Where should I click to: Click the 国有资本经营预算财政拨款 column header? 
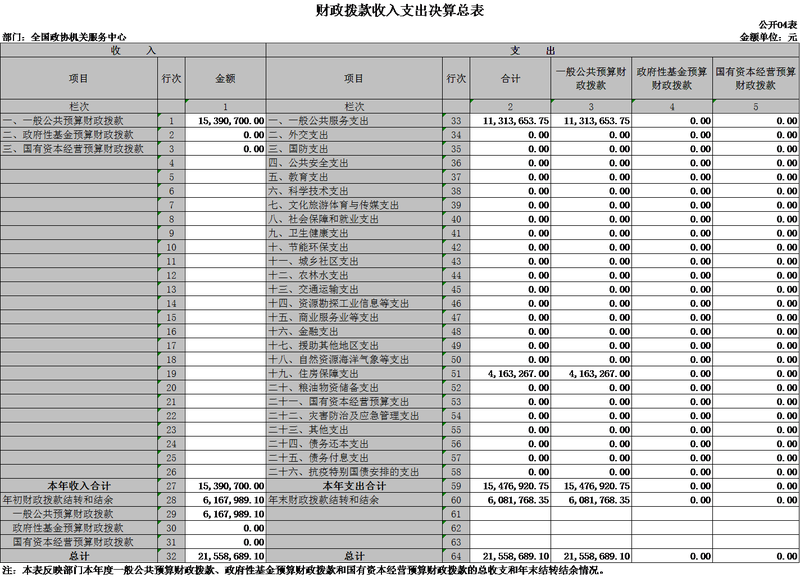pyautogui.click(x=755, y=78)
